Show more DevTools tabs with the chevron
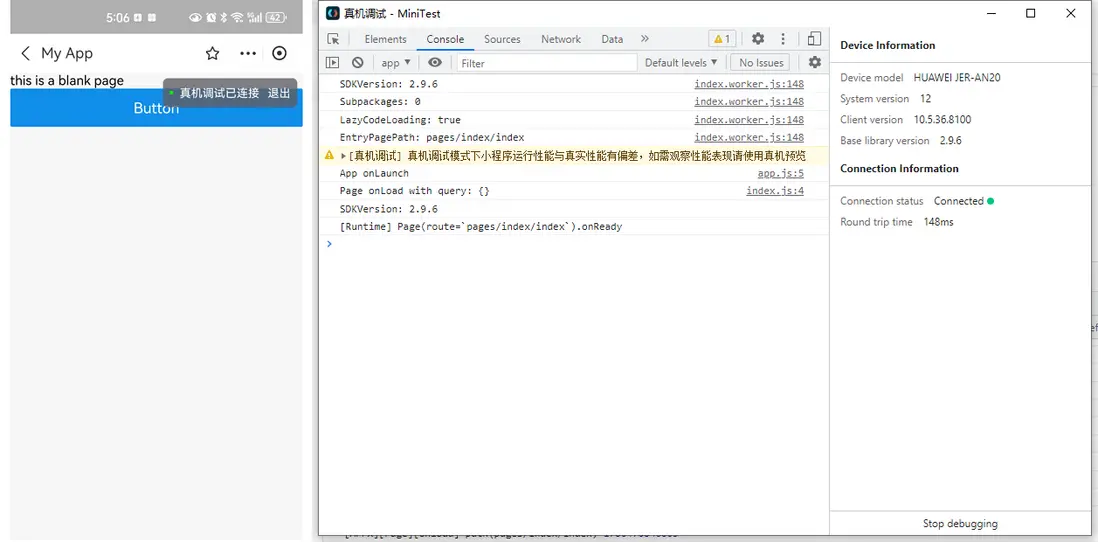 (645, 39)
